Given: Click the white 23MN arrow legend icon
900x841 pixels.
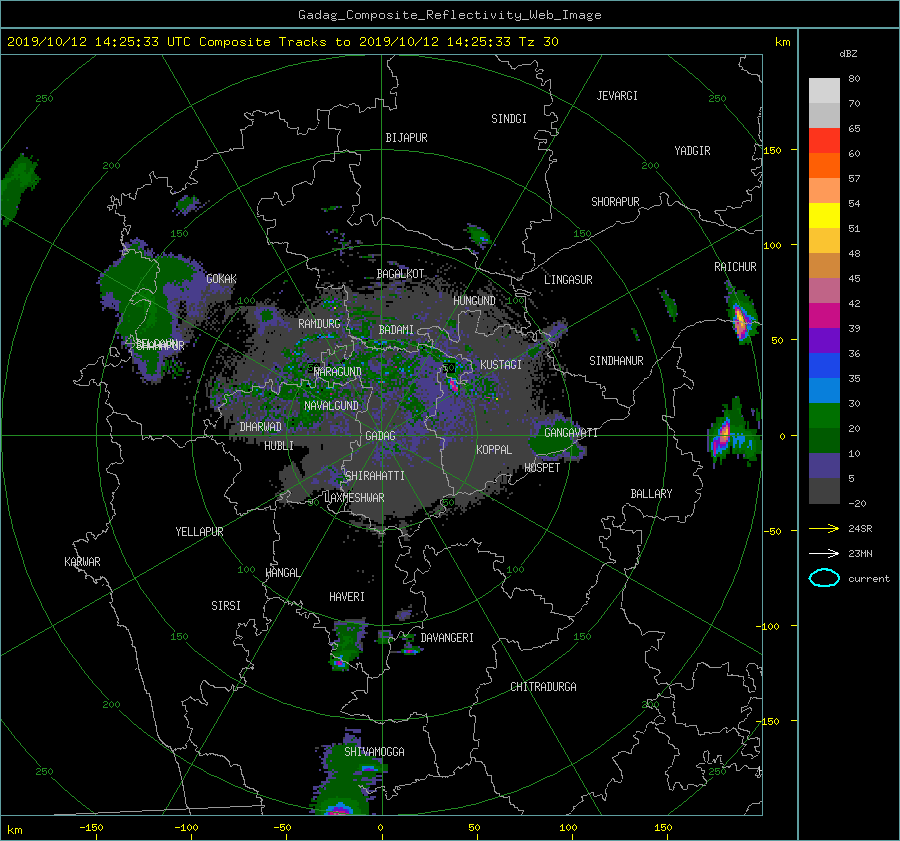Looking at the screenshot, I should tap(824, 553).
